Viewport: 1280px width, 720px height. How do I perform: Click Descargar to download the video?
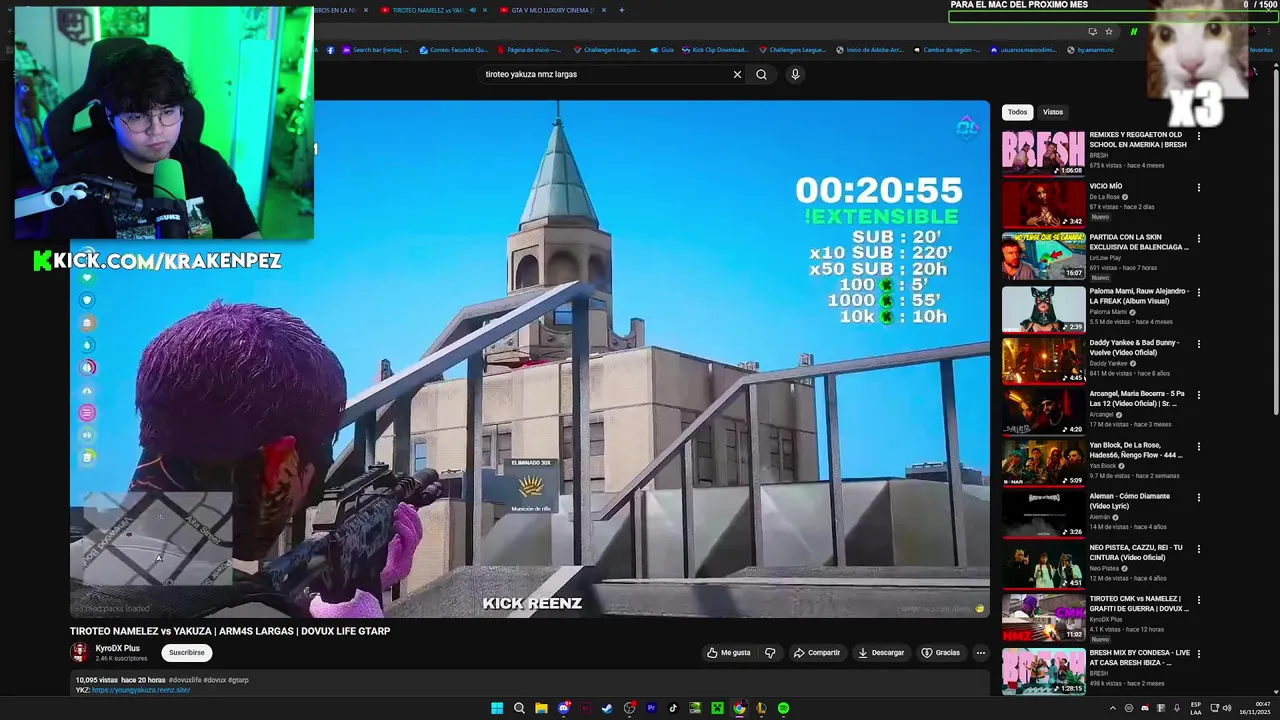(881, 653)
